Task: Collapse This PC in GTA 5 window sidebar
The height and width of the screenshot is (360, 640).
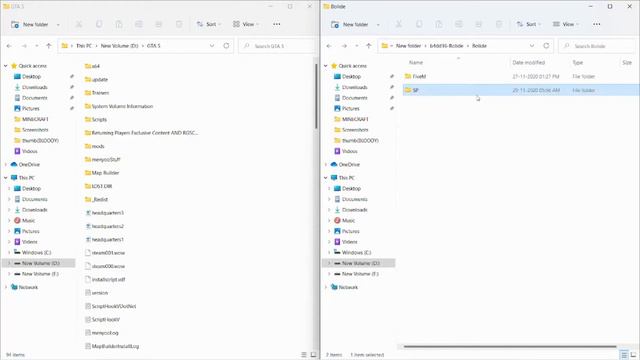Action: pos(6,178)
